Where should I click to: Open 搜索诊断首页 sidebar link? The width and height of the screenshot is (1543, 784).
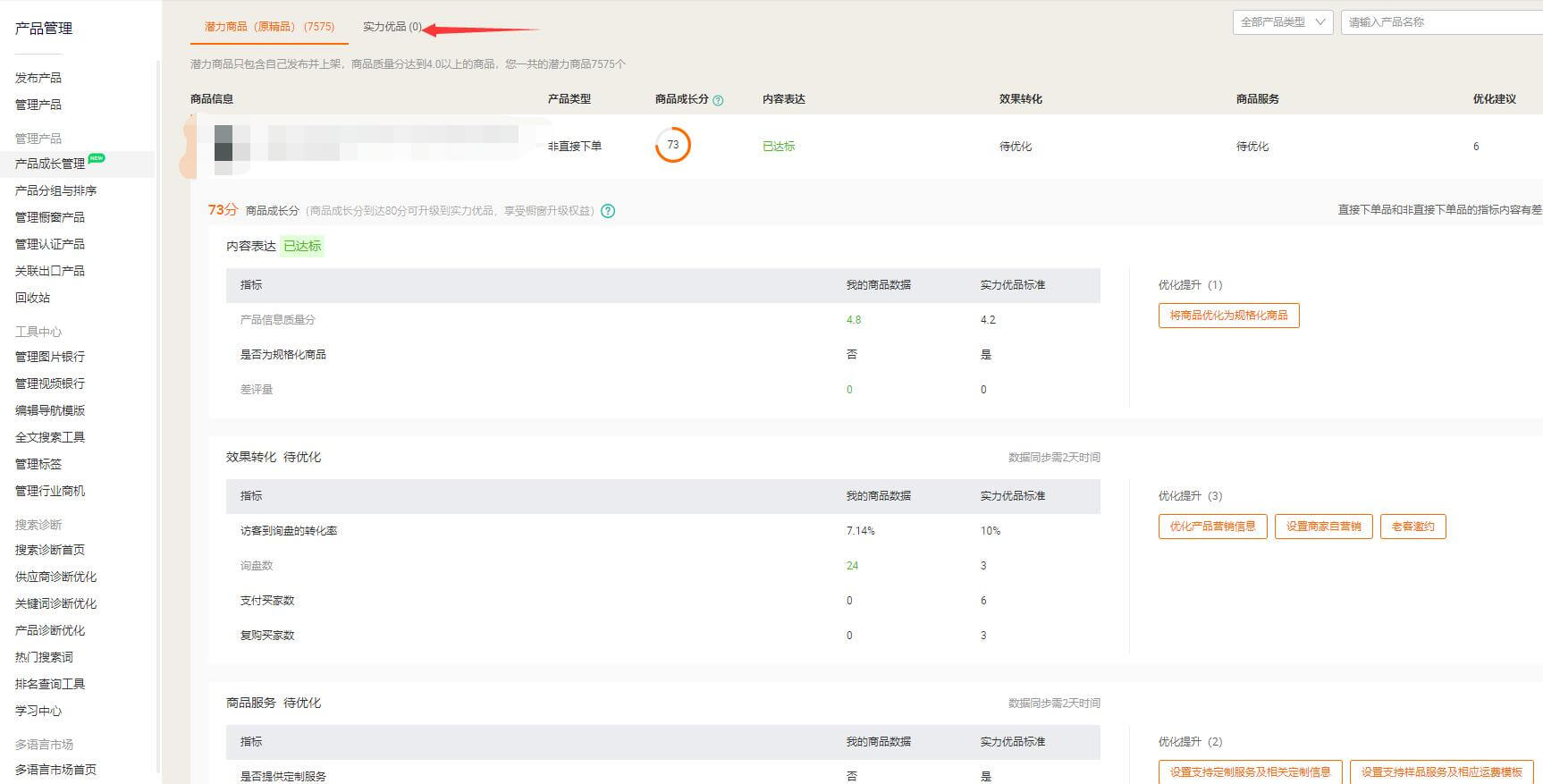(x=50, y=550)
